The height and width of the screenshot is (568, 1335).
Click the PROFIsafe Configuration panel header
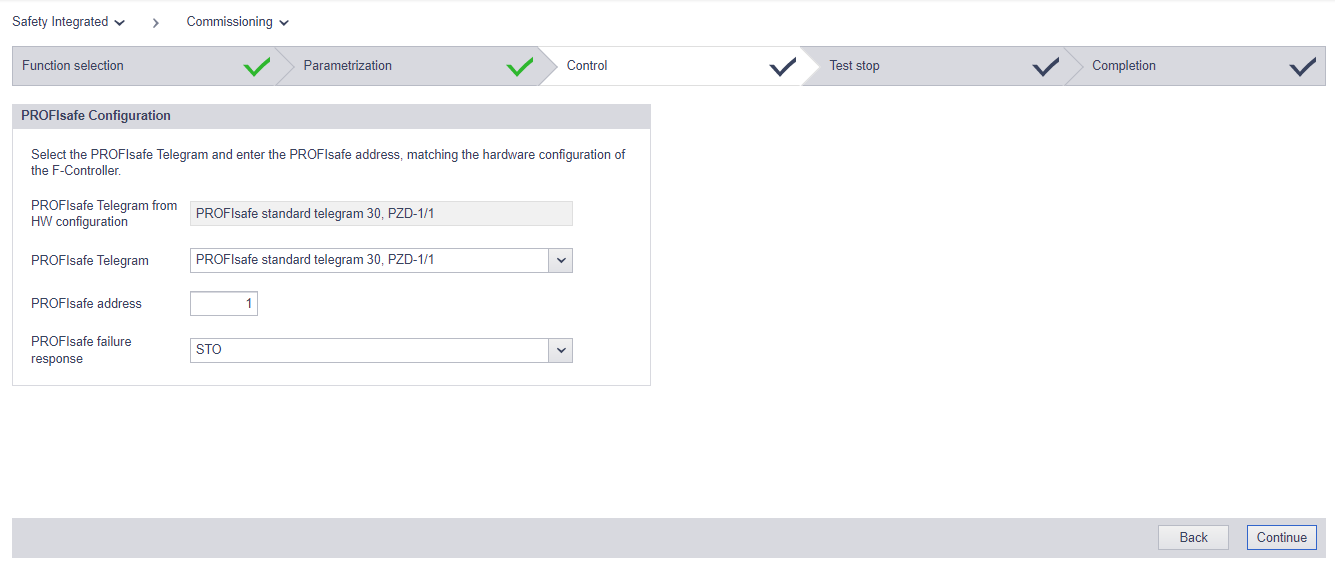pyautogui.click(x=331, y=116)
